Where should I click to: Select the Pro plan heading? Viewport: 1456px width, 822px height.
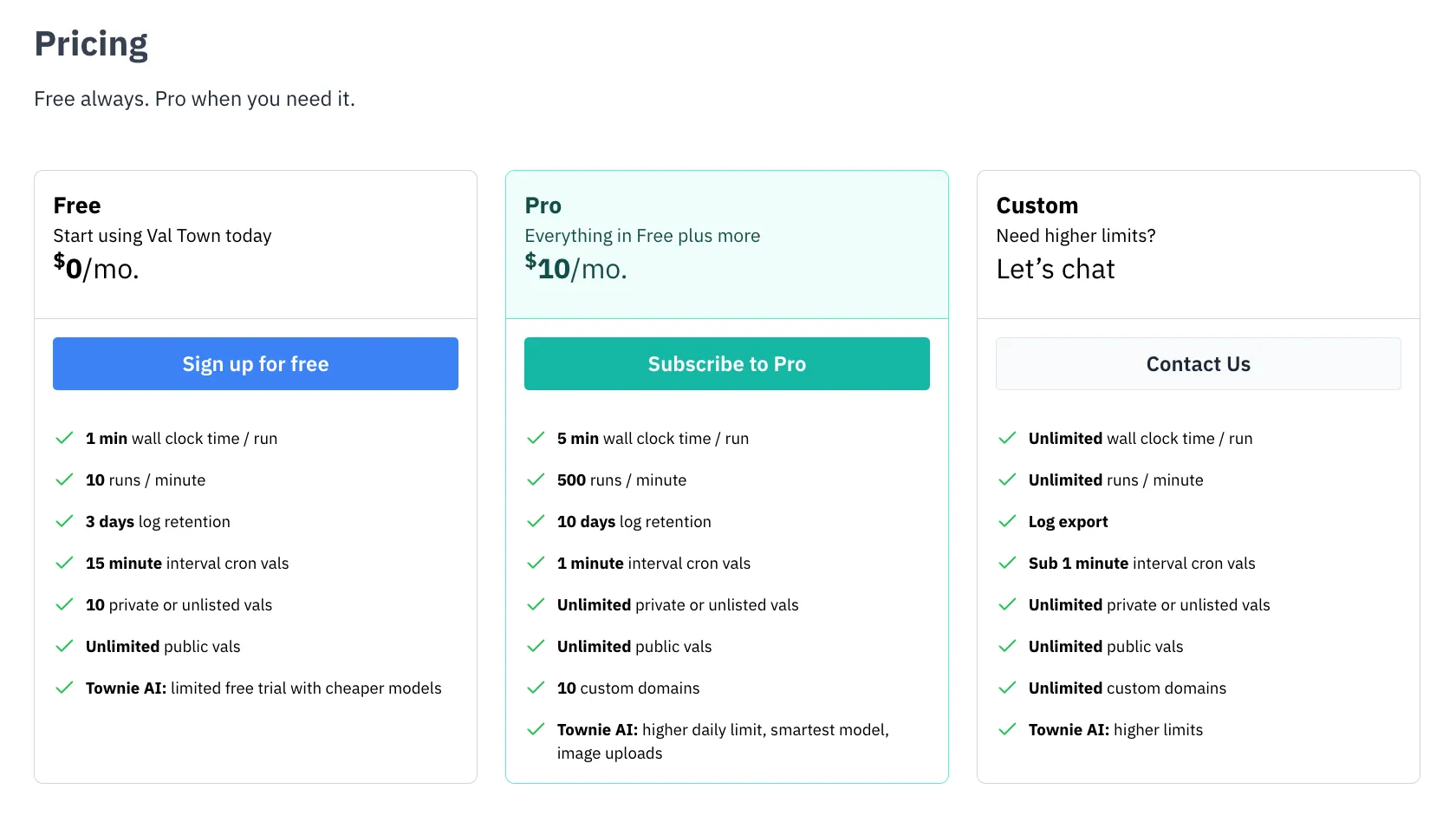pos(543,205)
